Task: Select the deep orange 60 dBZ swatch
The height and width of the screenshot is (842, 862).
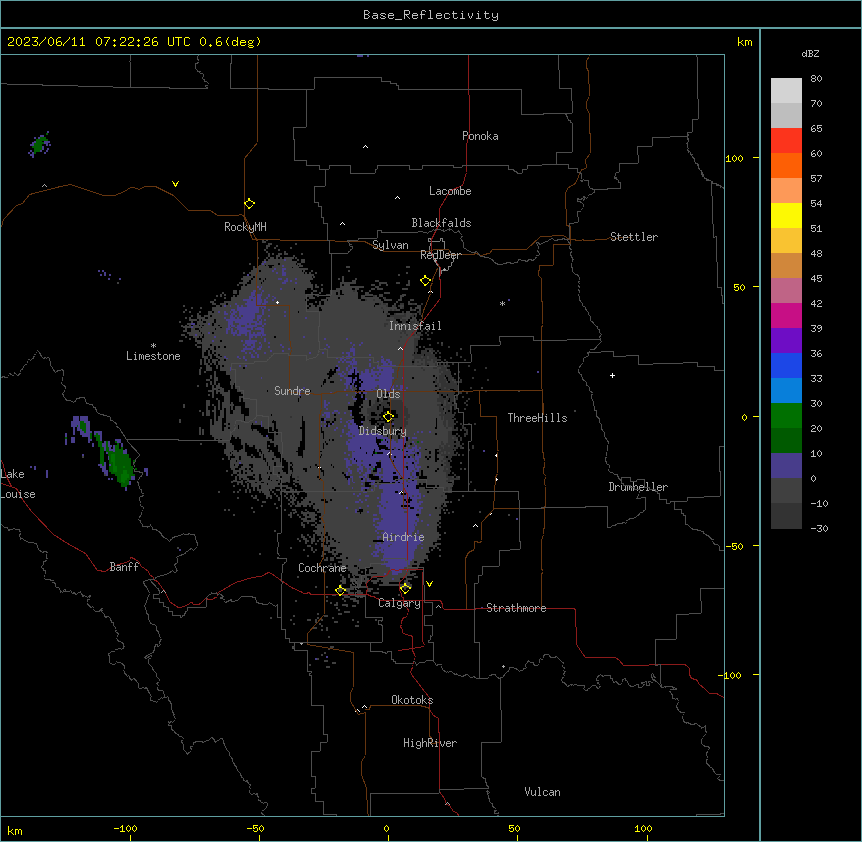Action: 786,165
